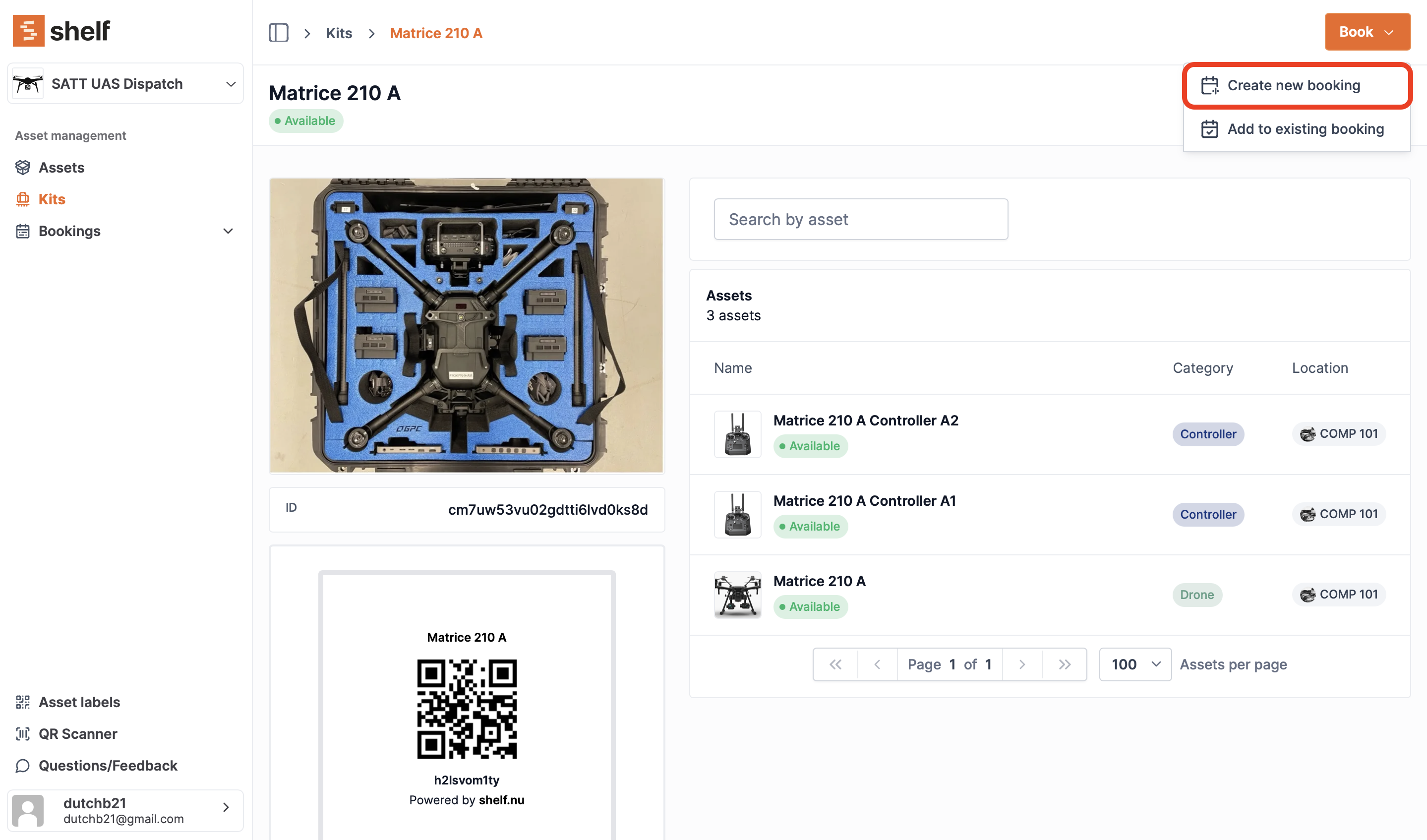Screen dimensions: 1427x840
Task: Select Create new booking
Action: tap(1293, 85)
